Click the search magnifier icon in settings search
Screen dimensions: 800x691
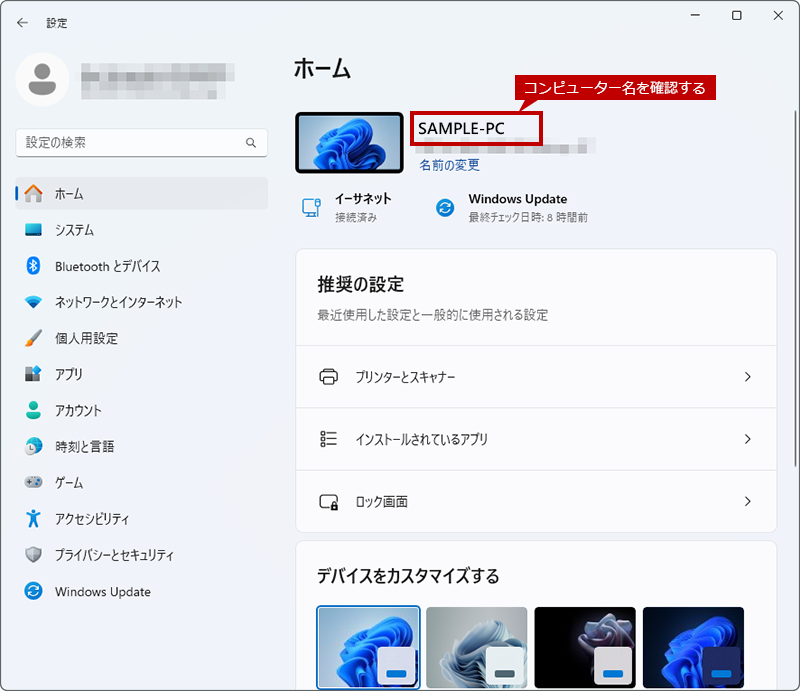pyautogui.click(x=251, y=142)
